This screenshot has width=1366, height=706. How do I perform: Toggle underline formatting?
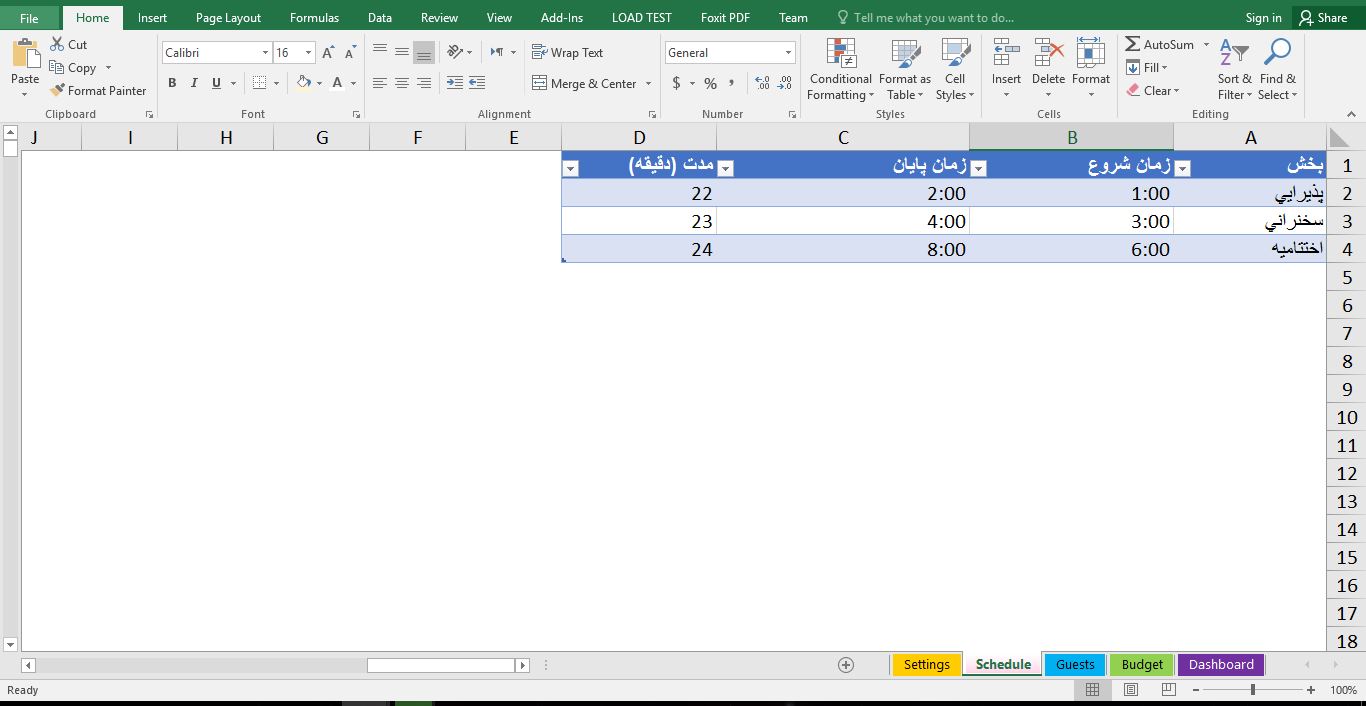[x=216, y=83]
